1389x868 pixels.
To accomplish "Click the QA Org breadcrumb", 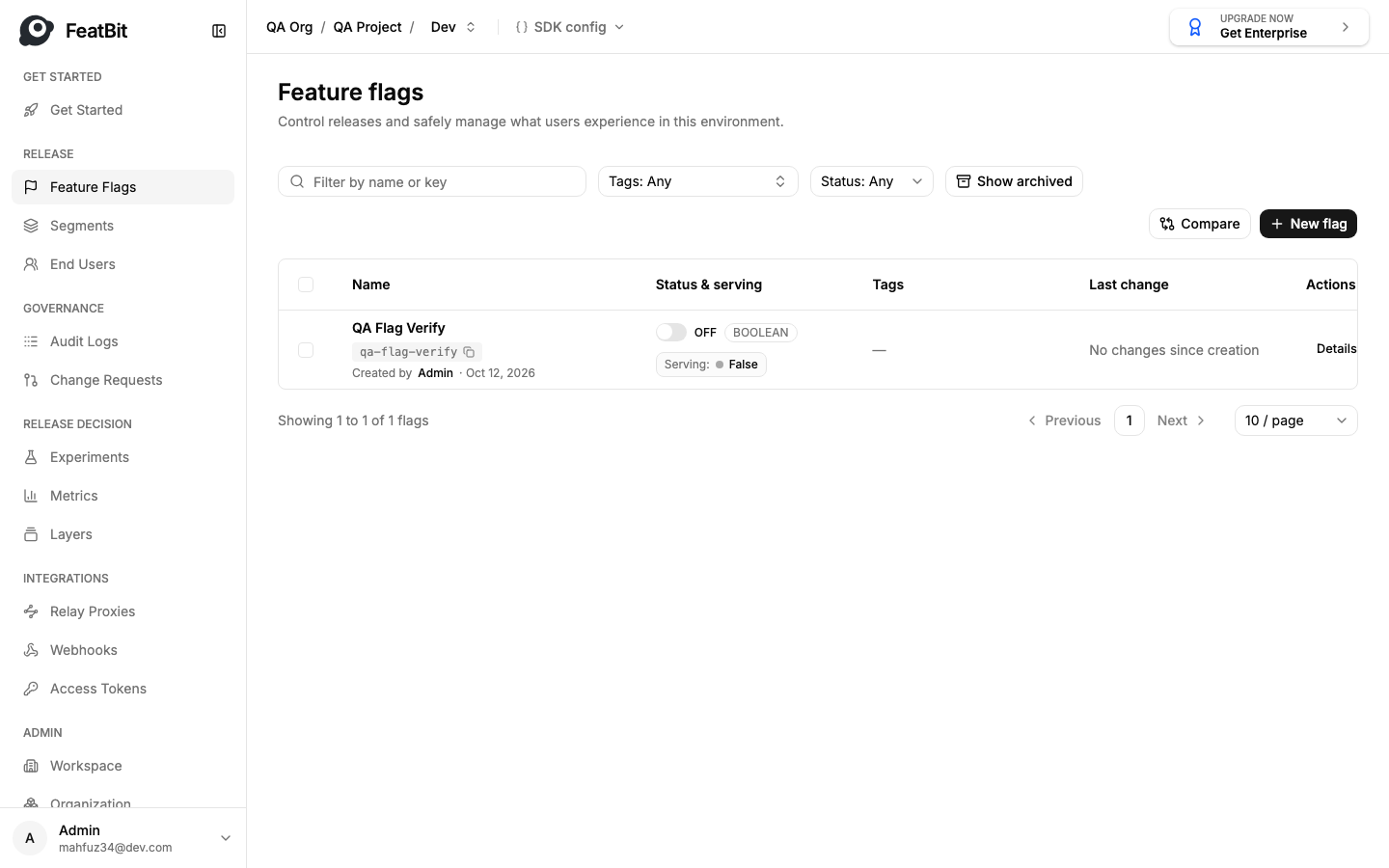I will tap(289, 27).
